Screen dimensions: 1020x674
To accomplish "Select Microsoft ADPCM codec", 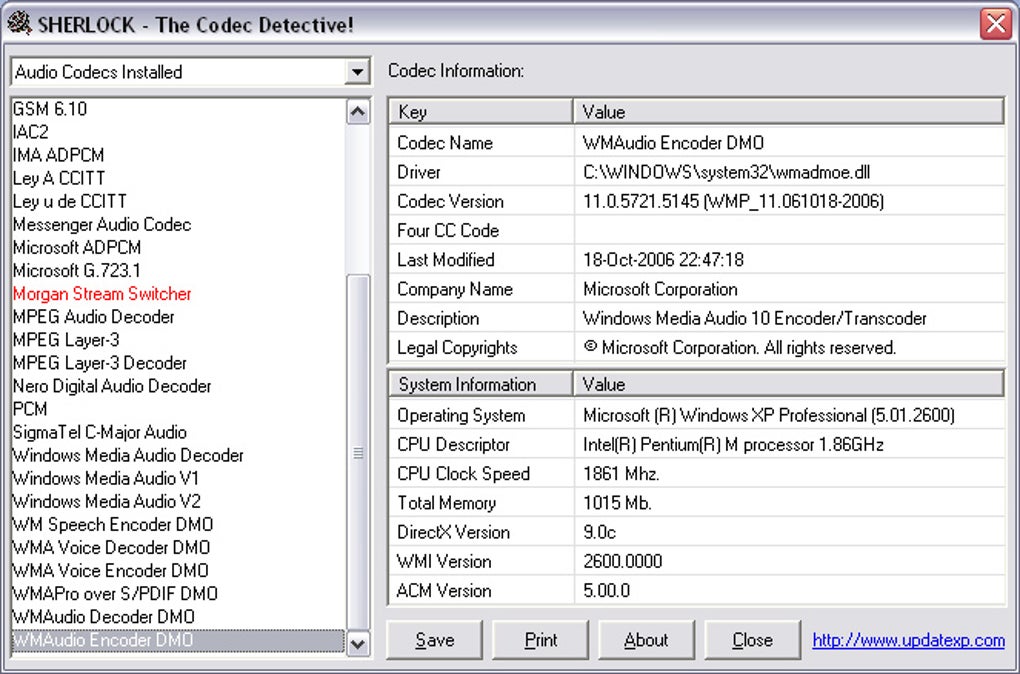I will click(x=77, y=247).
